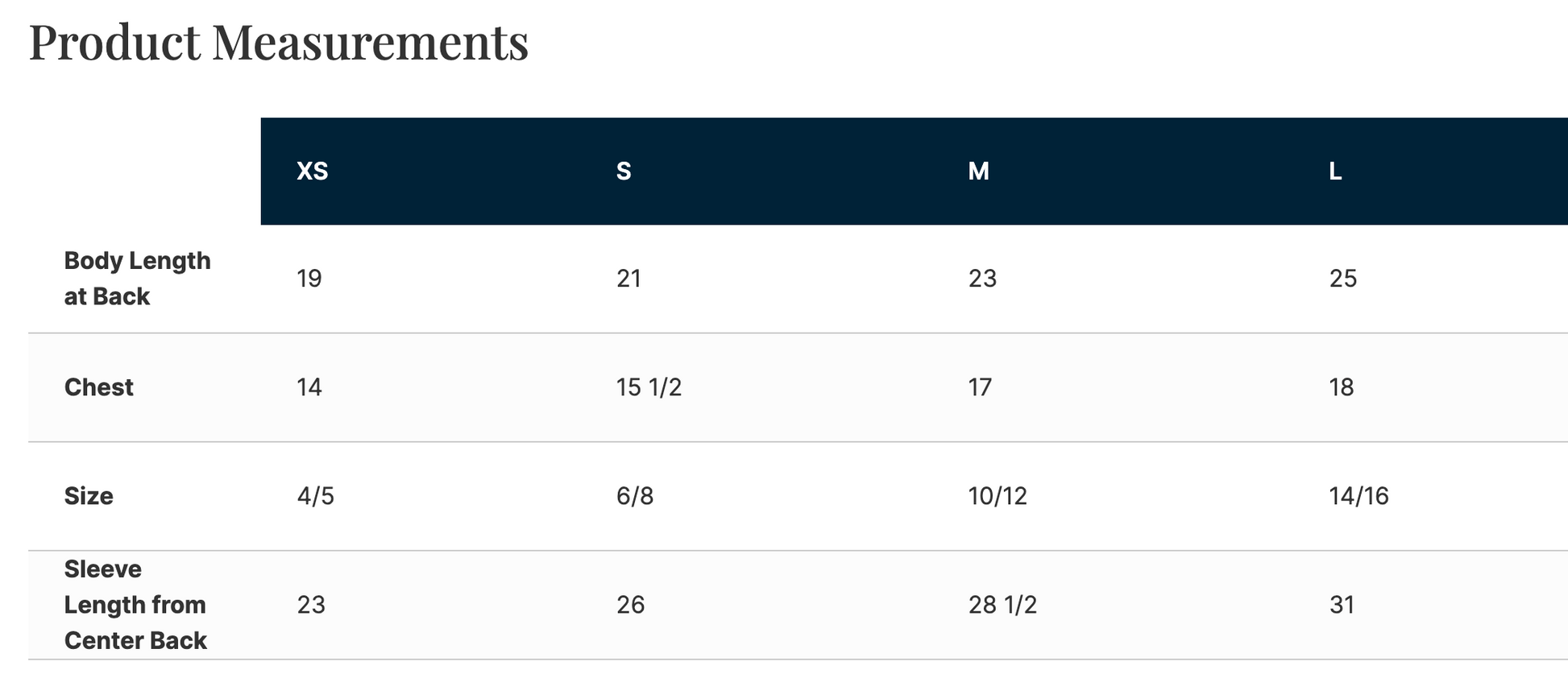Image resolution: width=1568 pixels, height=678 pixels.
Task: Click the S chest value 15 1/2
Action: click(x=649, y=387)
